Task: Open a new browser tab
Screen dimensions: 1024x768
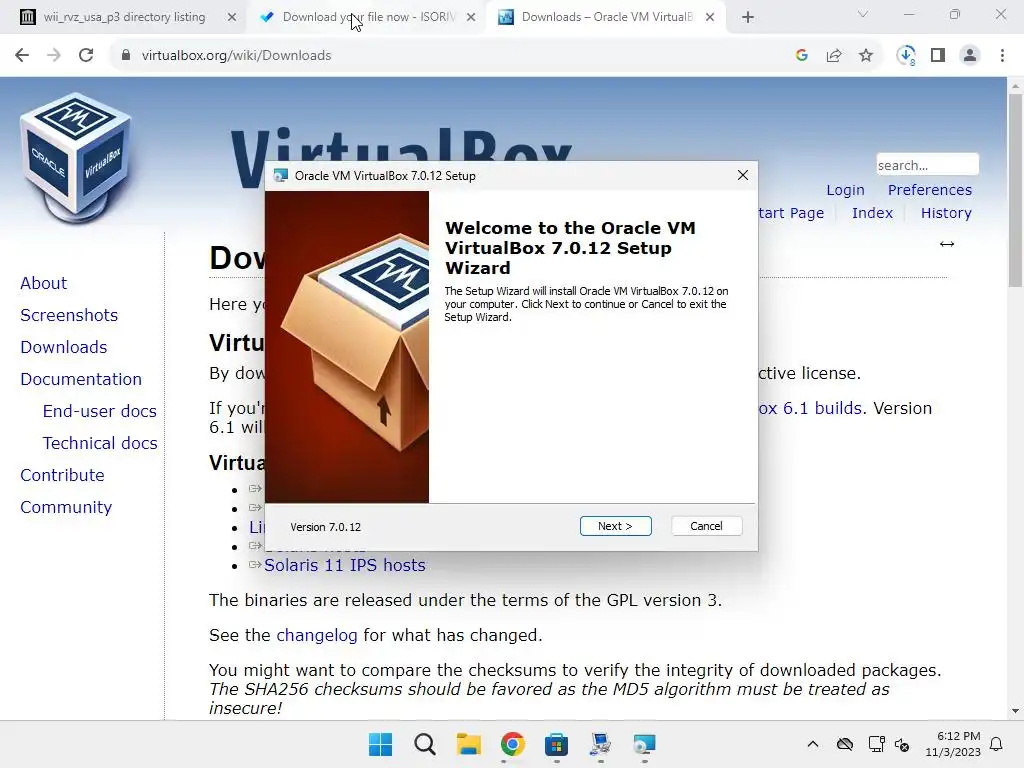Action: 748,18
